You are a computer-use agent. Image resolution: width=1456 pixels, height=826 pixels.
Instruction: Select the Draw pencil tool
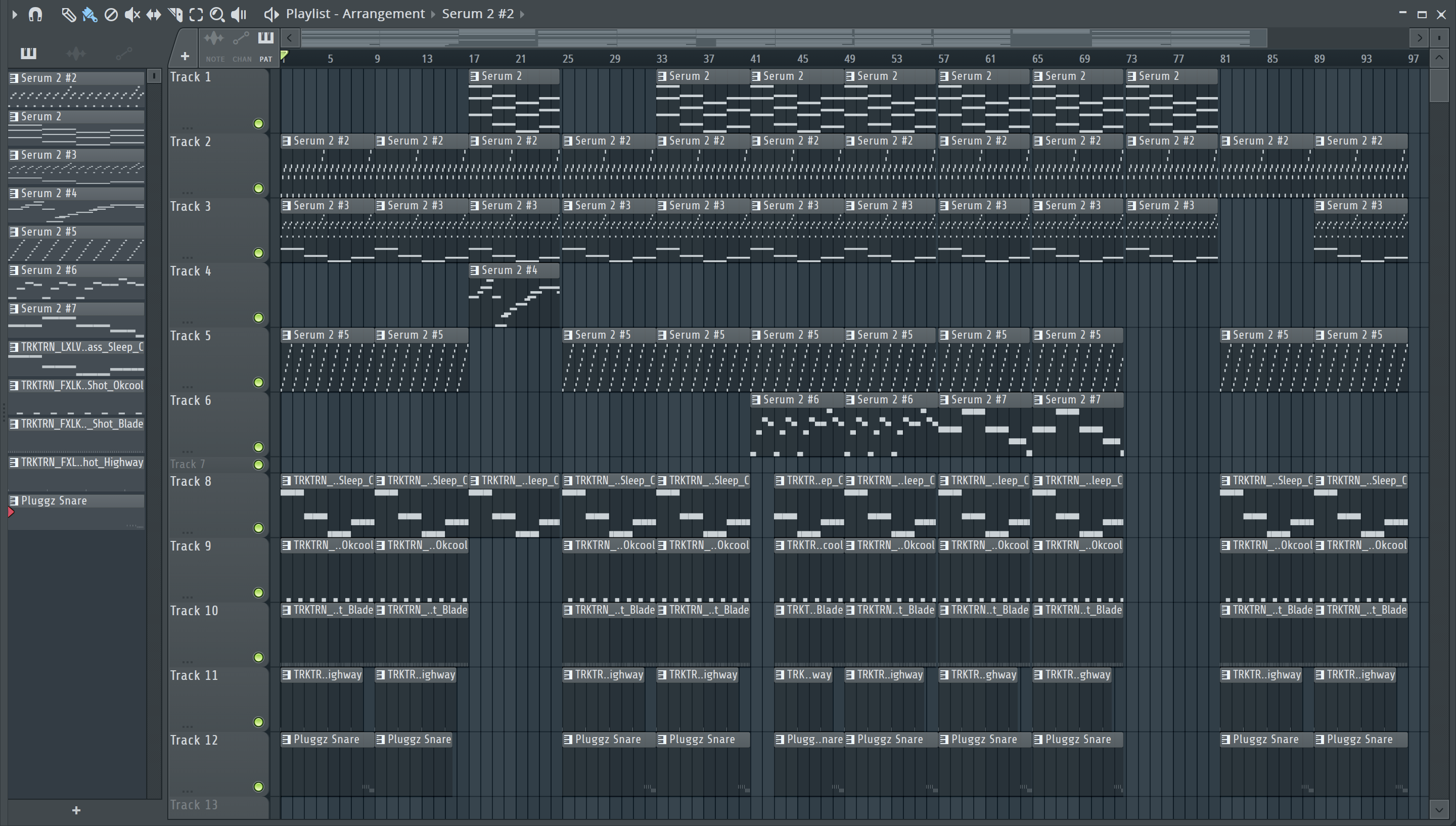tap(68, 14)
